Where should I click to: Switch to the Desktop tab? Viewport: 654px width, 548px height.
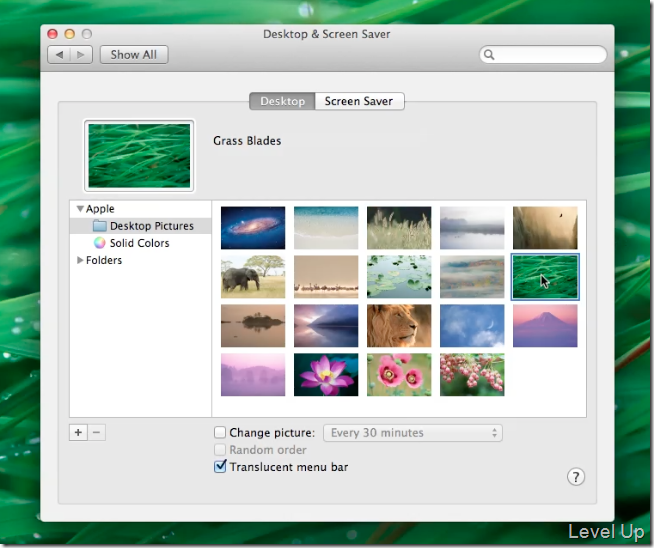tap(282, 101)
